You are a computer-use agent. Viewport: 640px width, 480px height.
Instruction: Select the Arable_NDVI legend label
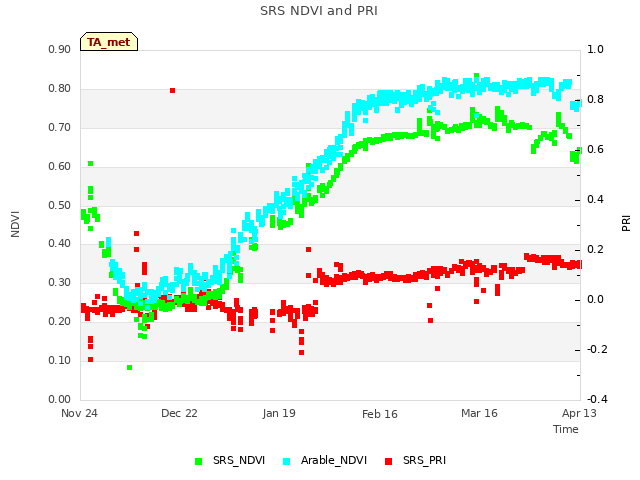coord(334,461)
